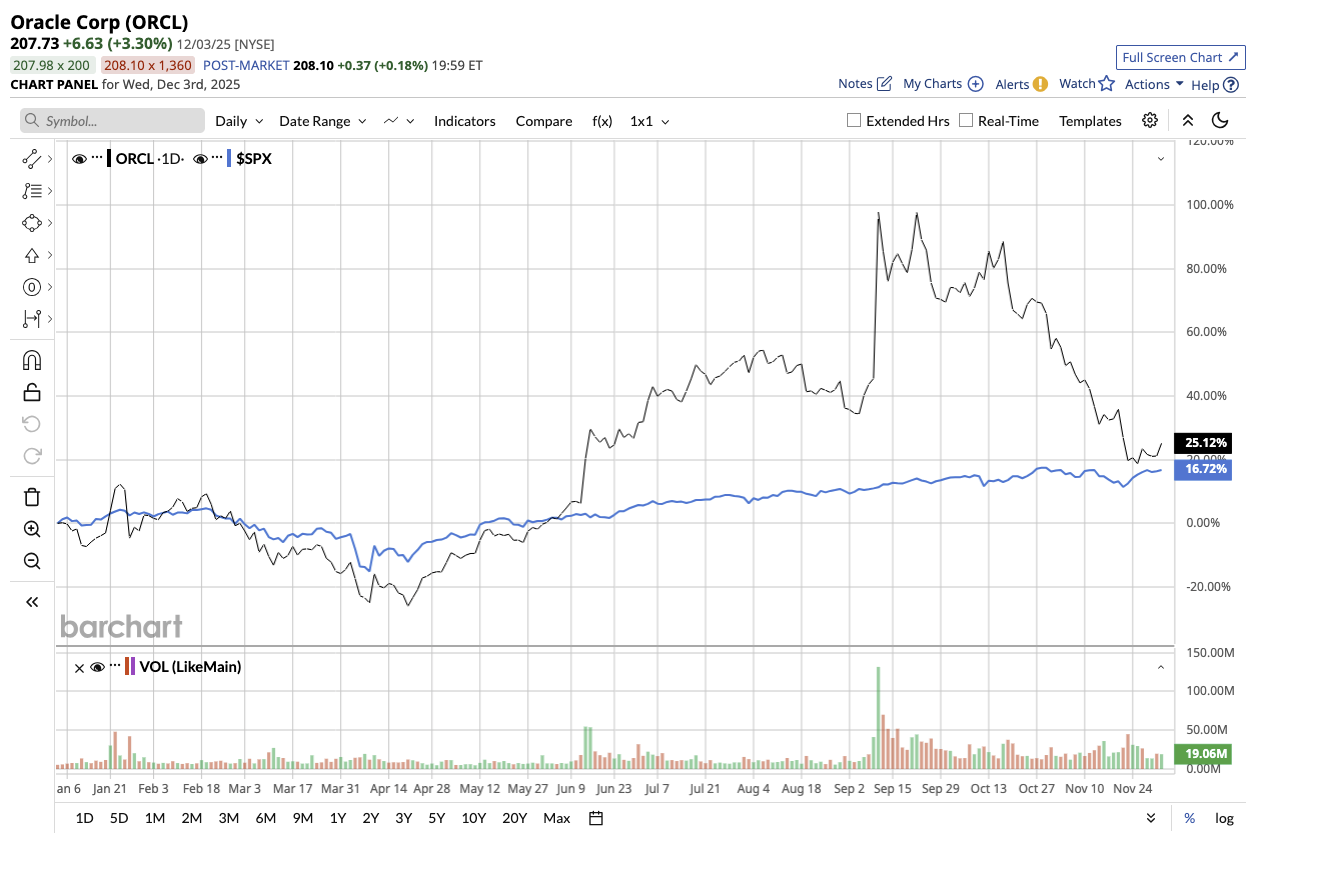Viewport: 1338px width, 876px height.
Task: Collapse the header with double up chevrons
Action: [1188, 120]
